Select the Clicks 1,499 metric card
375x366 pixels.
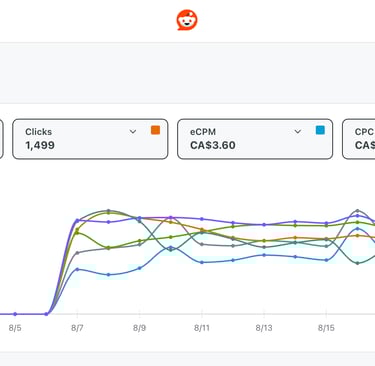[90, 139]
